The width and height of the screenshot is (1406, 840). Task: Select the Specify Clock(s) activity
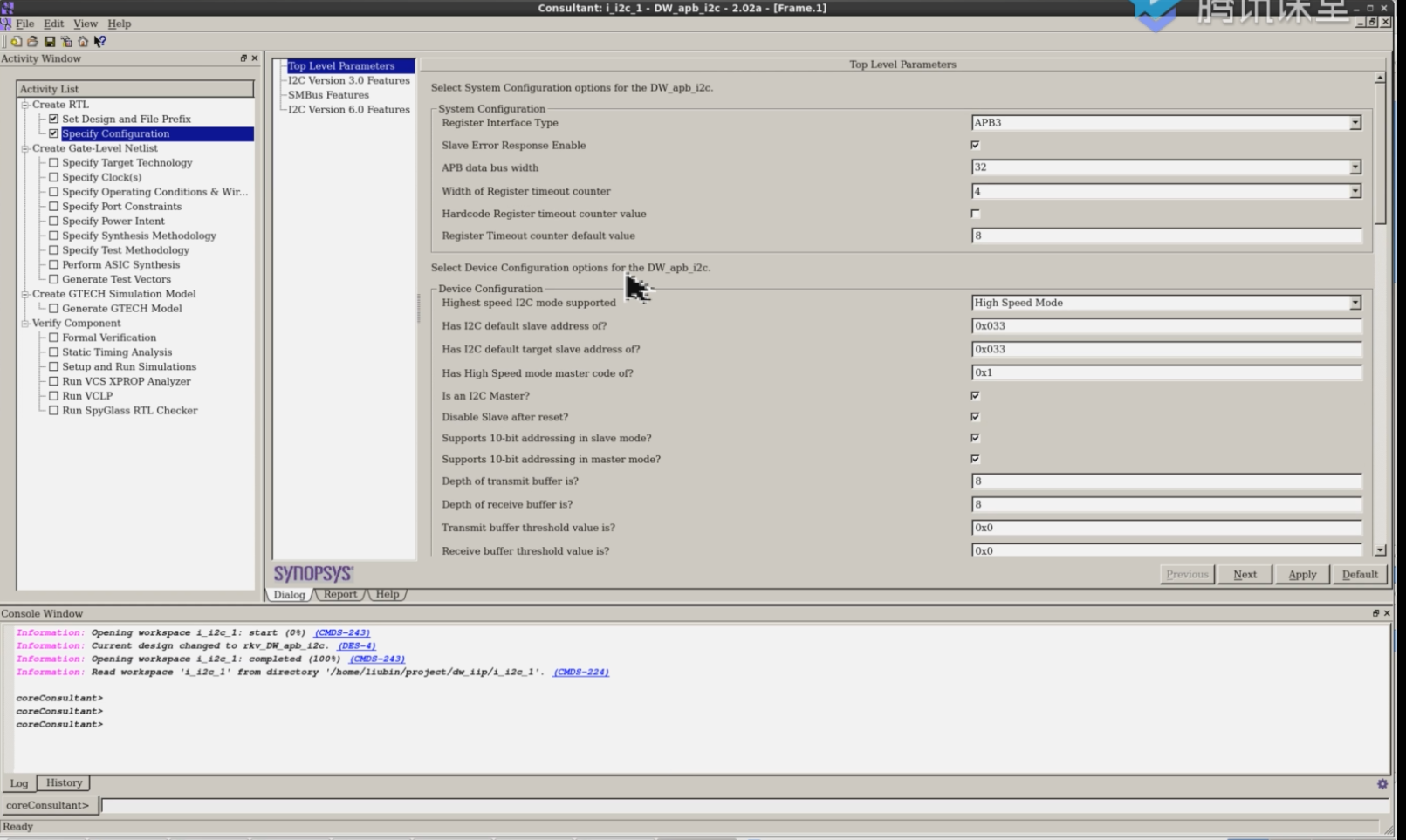102,177
